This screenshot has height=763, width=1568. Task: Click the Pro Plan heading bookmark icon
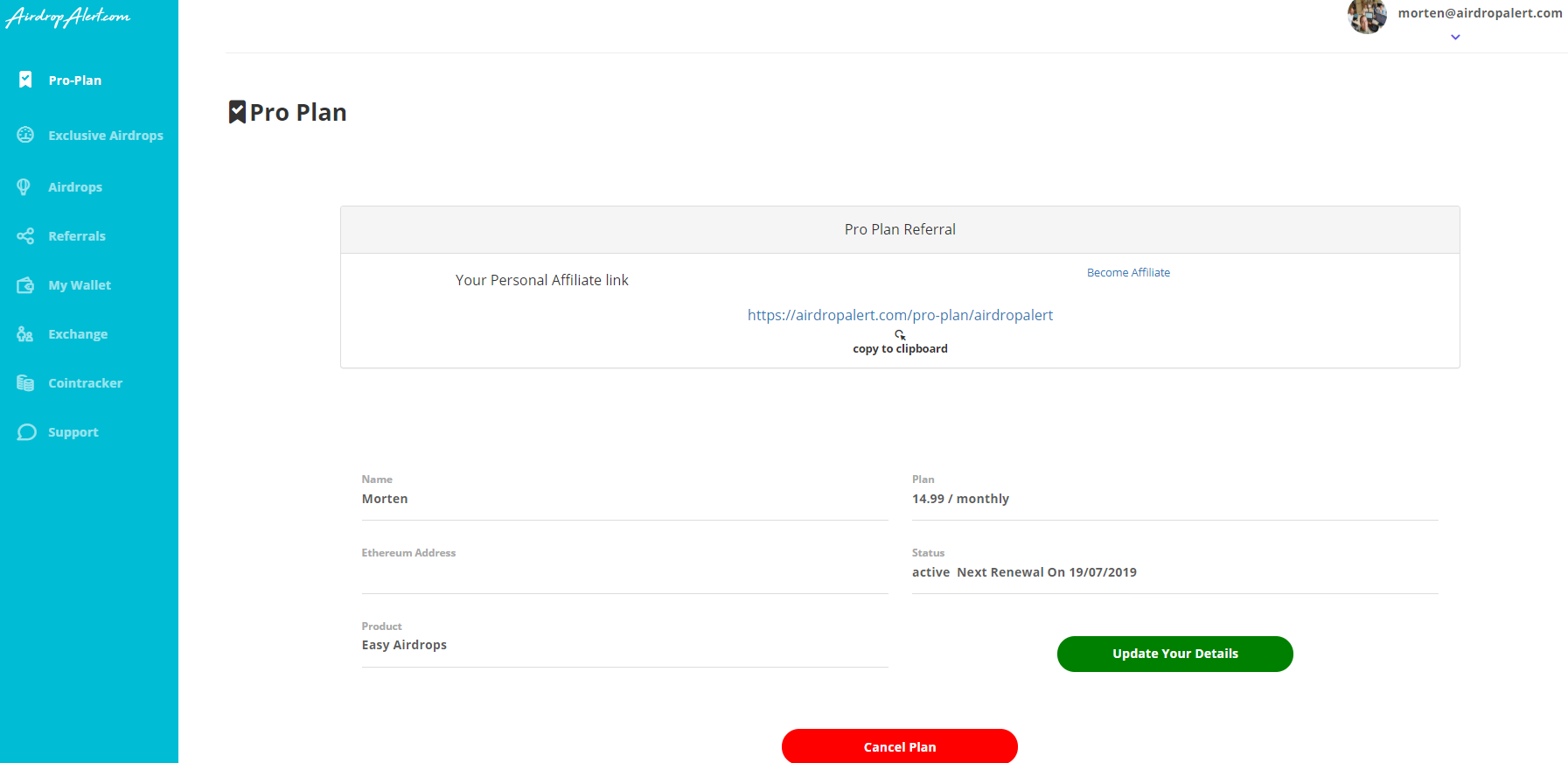click(237, 112)
